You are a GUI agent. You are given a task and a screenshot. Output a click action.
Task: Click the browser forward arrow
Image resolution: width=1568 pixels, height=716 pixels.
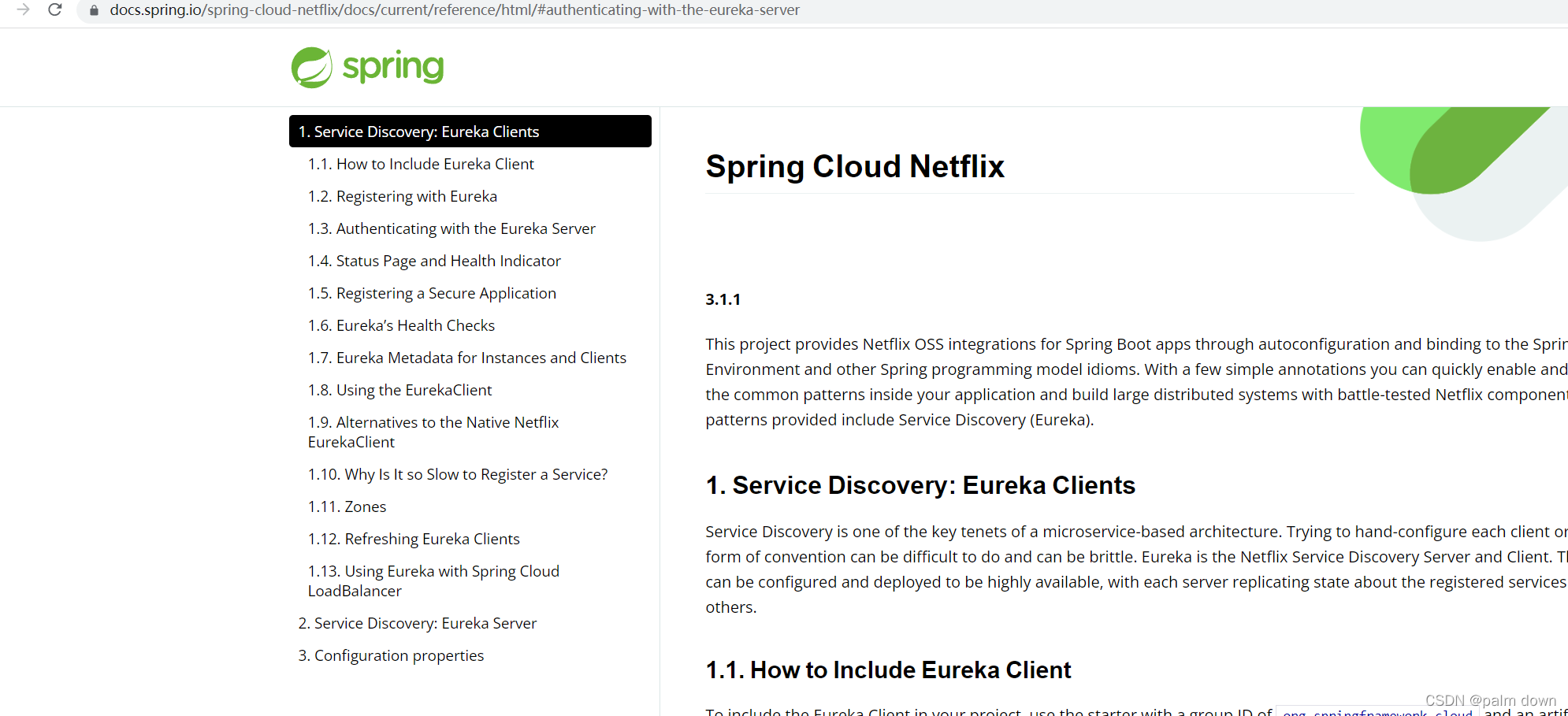[24, 9]
